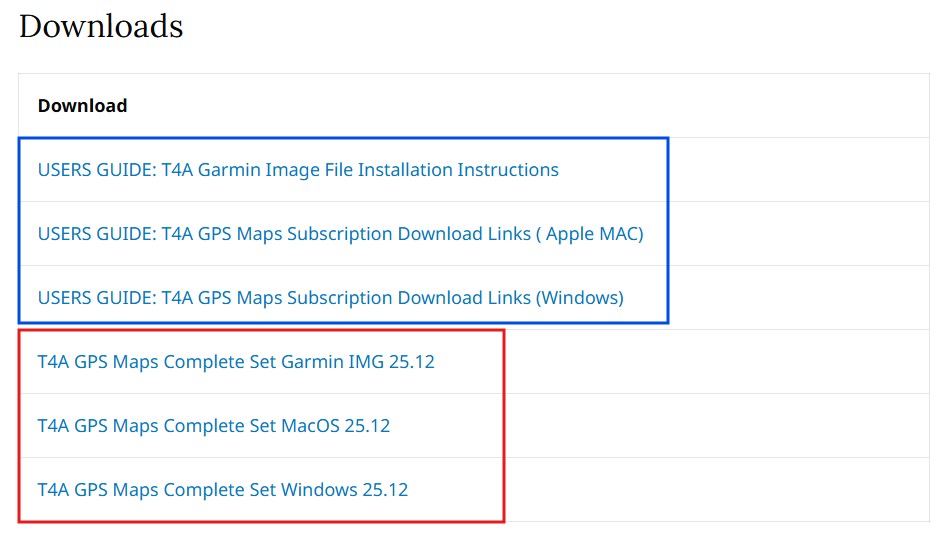This screenshot has width=944, height=533.
Task: View the T4A Garmin image installation guide
Action: 298,170
